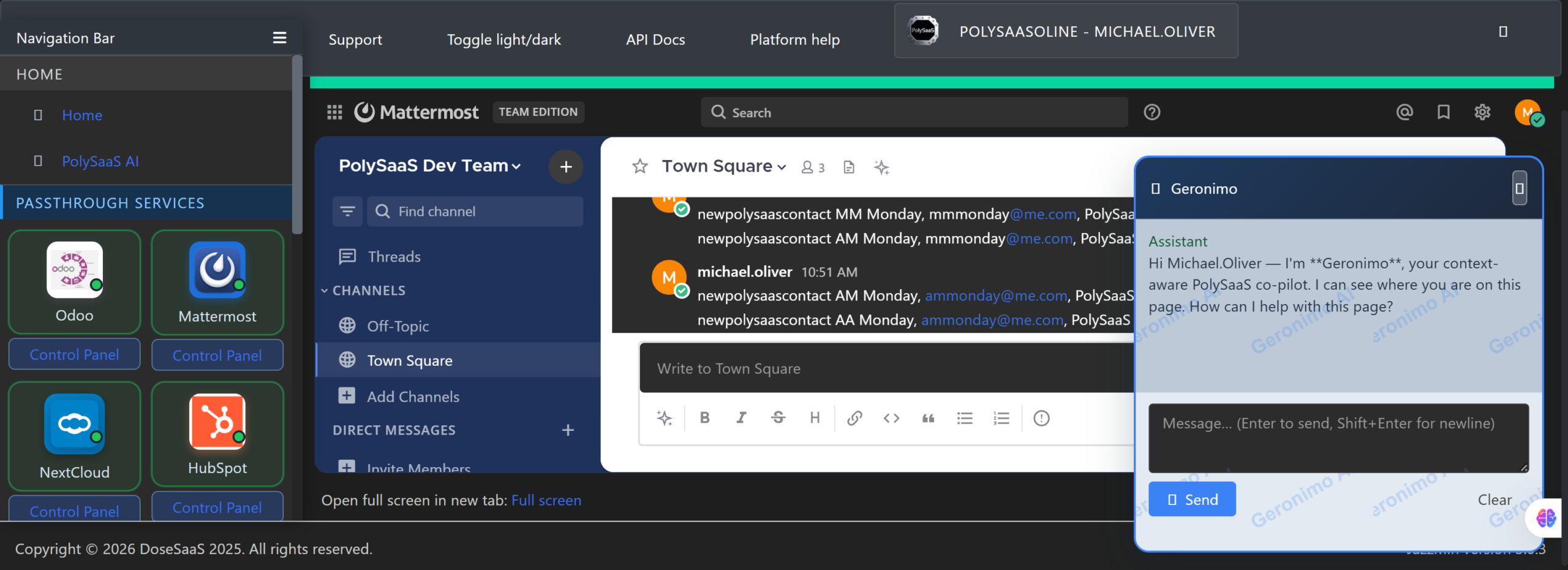Screen dimensions: 1568x570
Task: Apply strikethrough formatting in message toolbar
Action: 778,418
